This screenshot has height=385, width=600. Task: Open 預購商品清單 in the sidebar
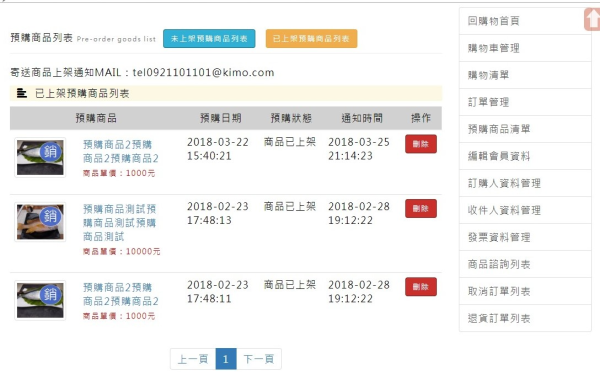[525, 129]
